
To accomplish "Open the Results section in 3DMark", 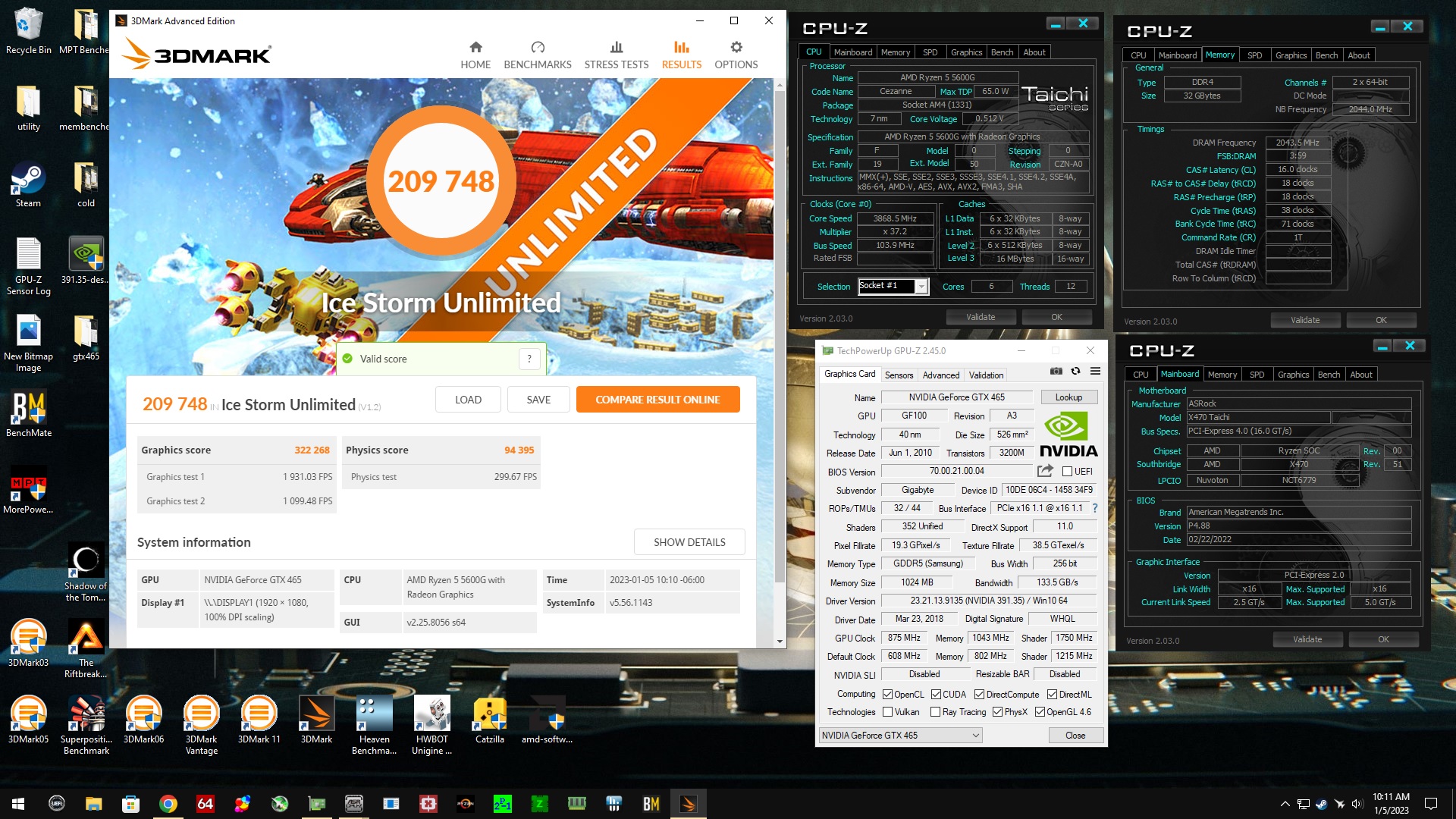I will point(682,55).
